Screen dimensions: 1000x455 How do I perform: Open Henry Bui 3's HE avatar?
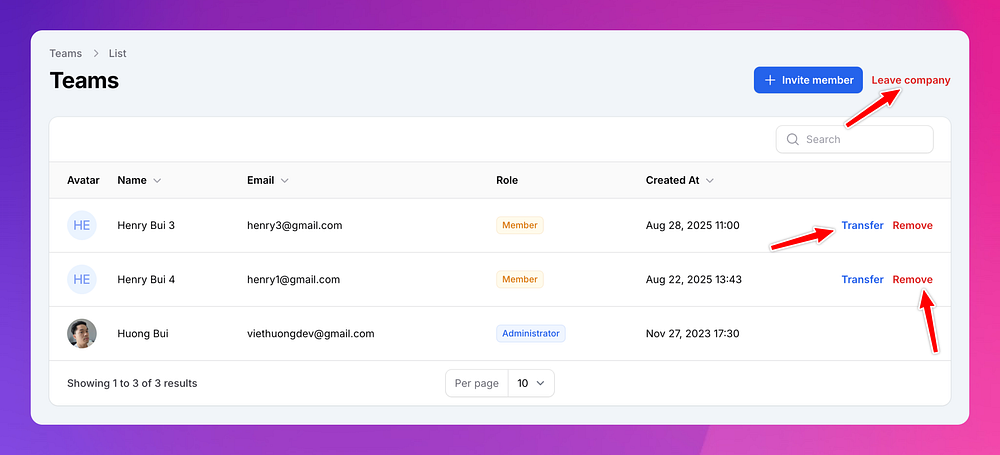[x=82, y=225]
